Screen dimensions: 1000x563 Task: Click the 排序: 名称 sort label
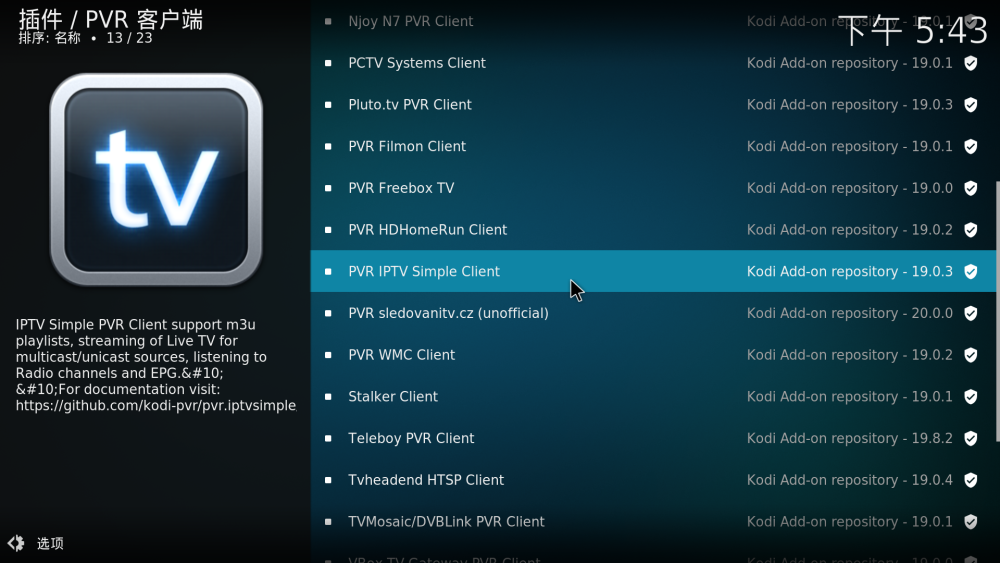tap(49, 38)
